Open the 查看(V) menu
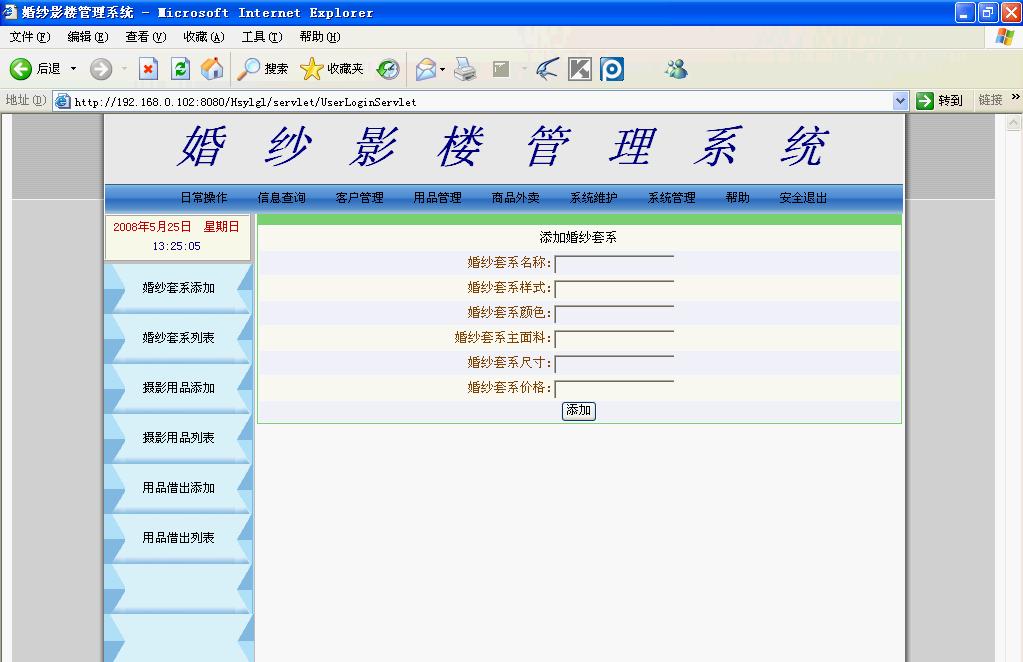The image size is (1023, 662). tap(145, 37)
